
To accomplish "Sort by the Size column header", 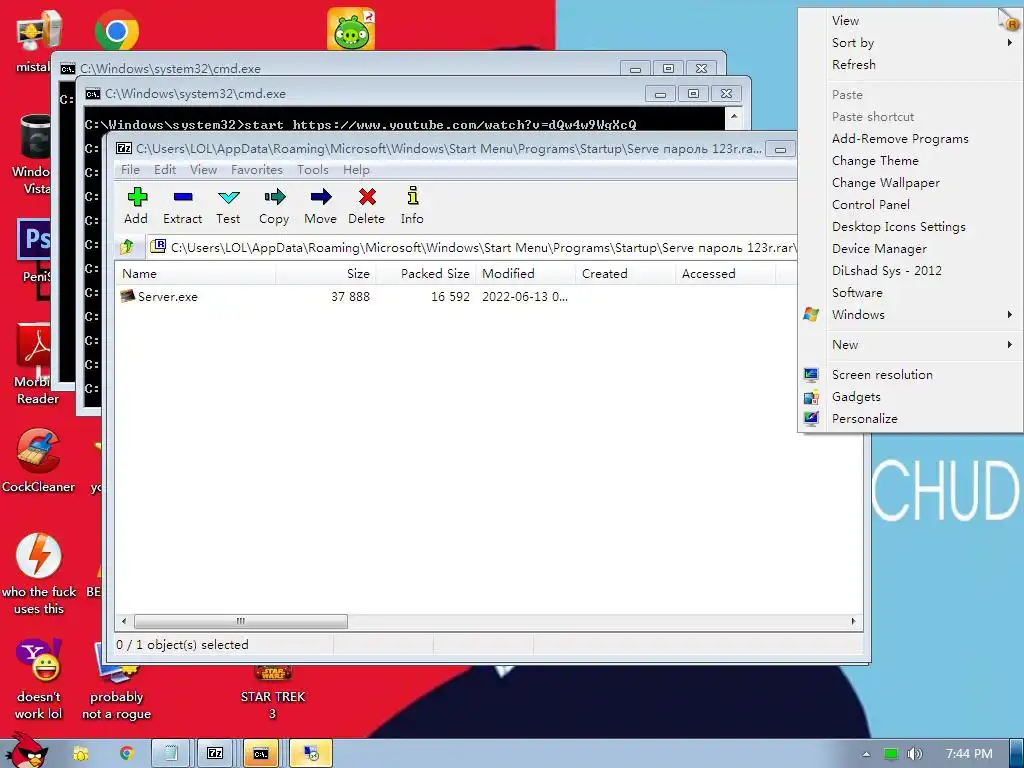I will (x=325, y=274).
